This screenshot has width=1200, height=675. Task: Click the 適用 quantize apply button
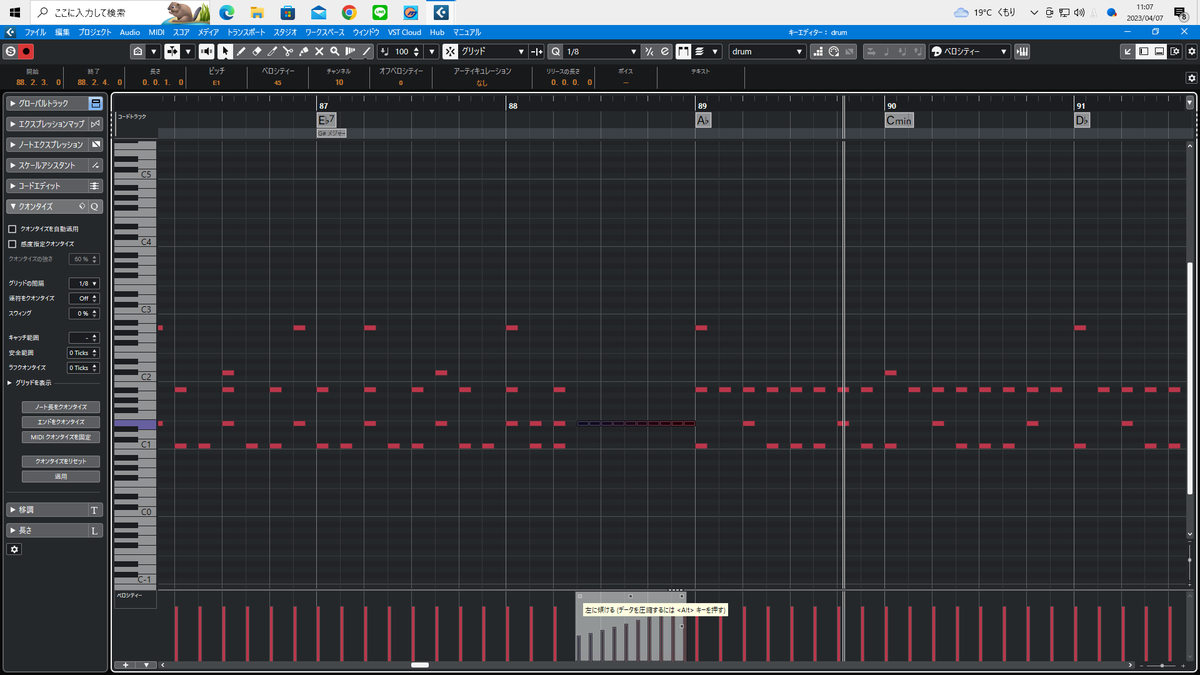point(59,476)
